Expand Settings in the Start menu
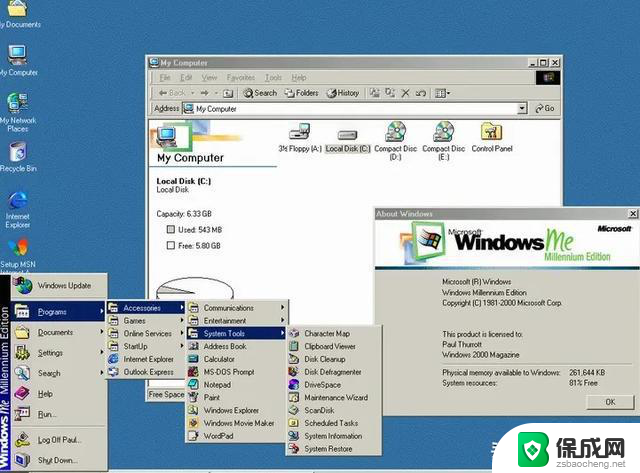This screenshot has height=473, width=640. (60, 353)
